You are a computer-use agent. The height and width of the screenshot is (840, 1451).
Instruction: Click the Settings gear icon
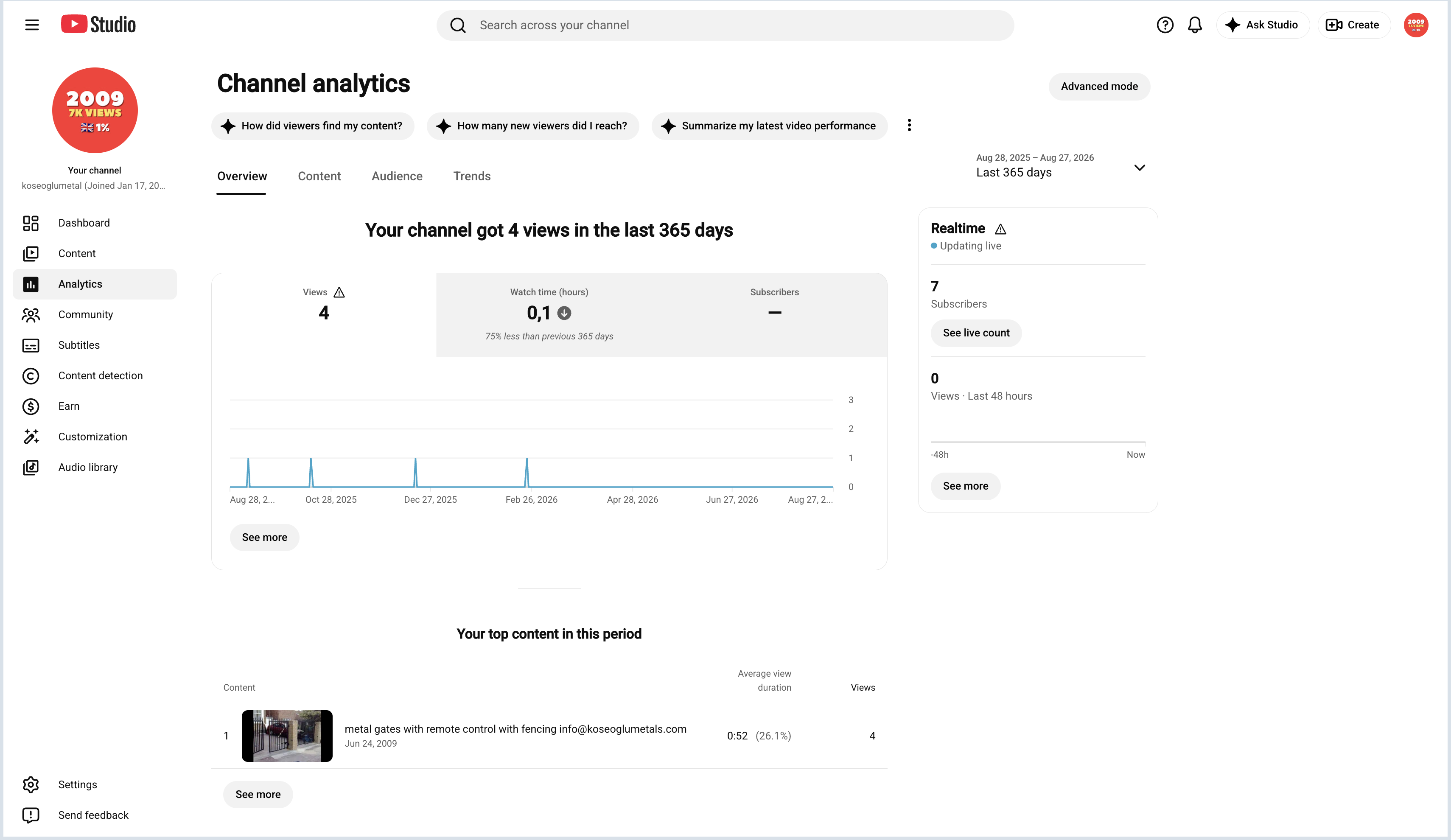click(31, 784)
